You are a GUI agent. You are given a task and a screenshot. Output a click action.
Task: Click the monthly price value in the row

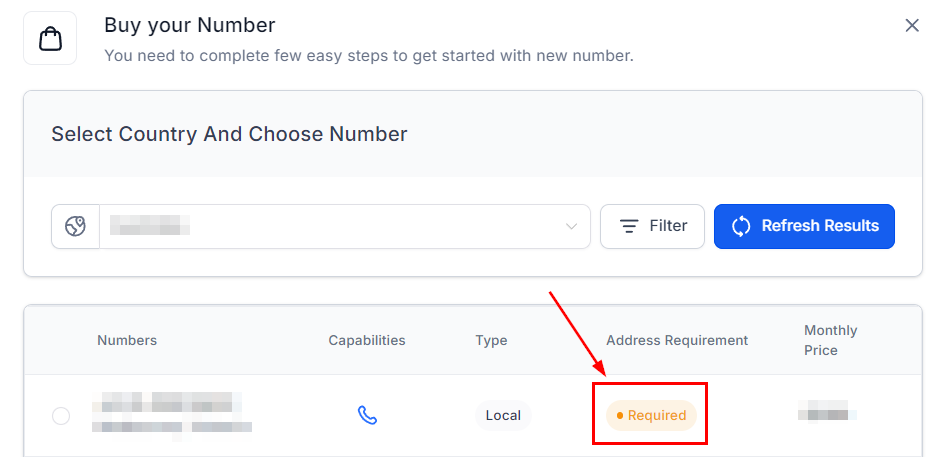pyautogui.click(x=827, y=411)
